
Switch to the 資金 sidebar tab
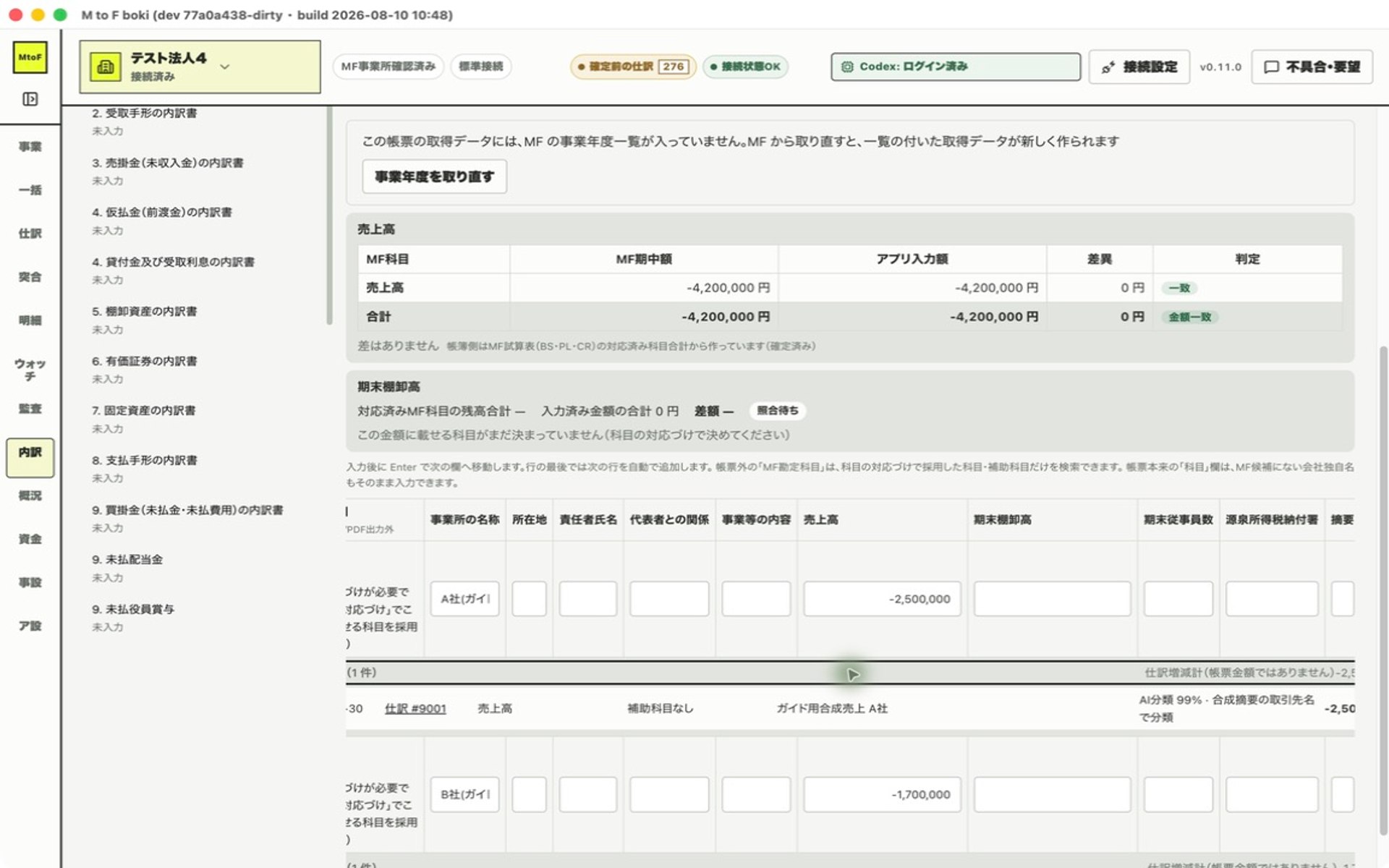click(30, 539)
